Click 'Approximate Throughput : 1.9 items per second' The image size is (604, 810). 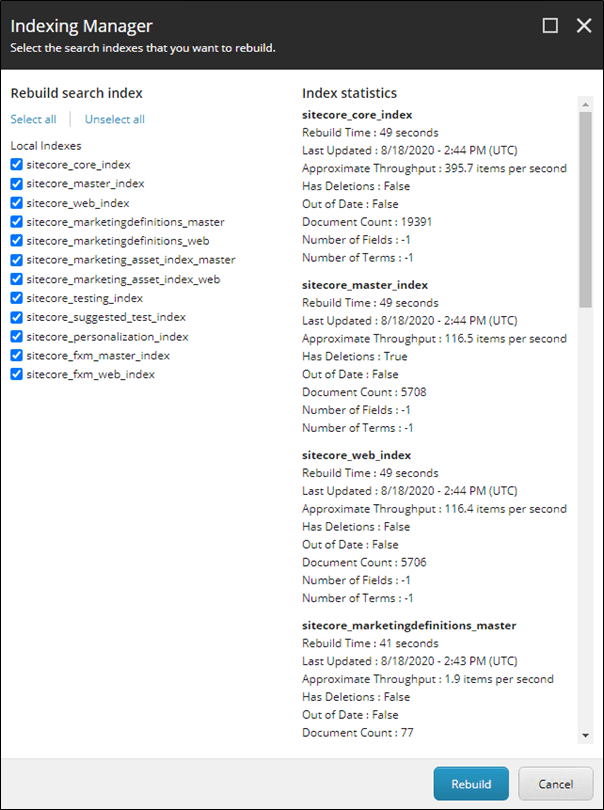(x=428, y=679)
